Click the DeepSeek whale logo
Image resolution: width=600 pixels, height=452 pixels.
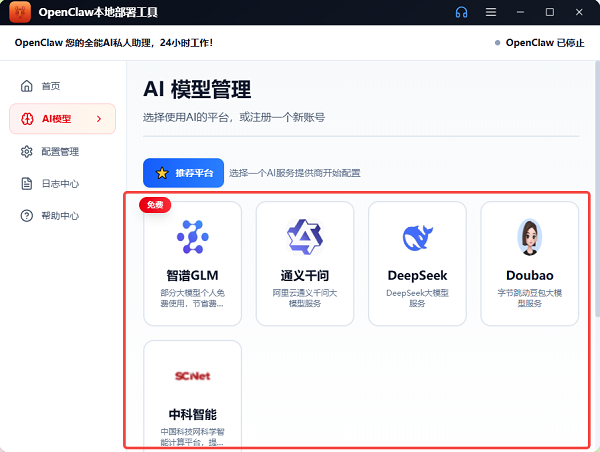point(417,238)
